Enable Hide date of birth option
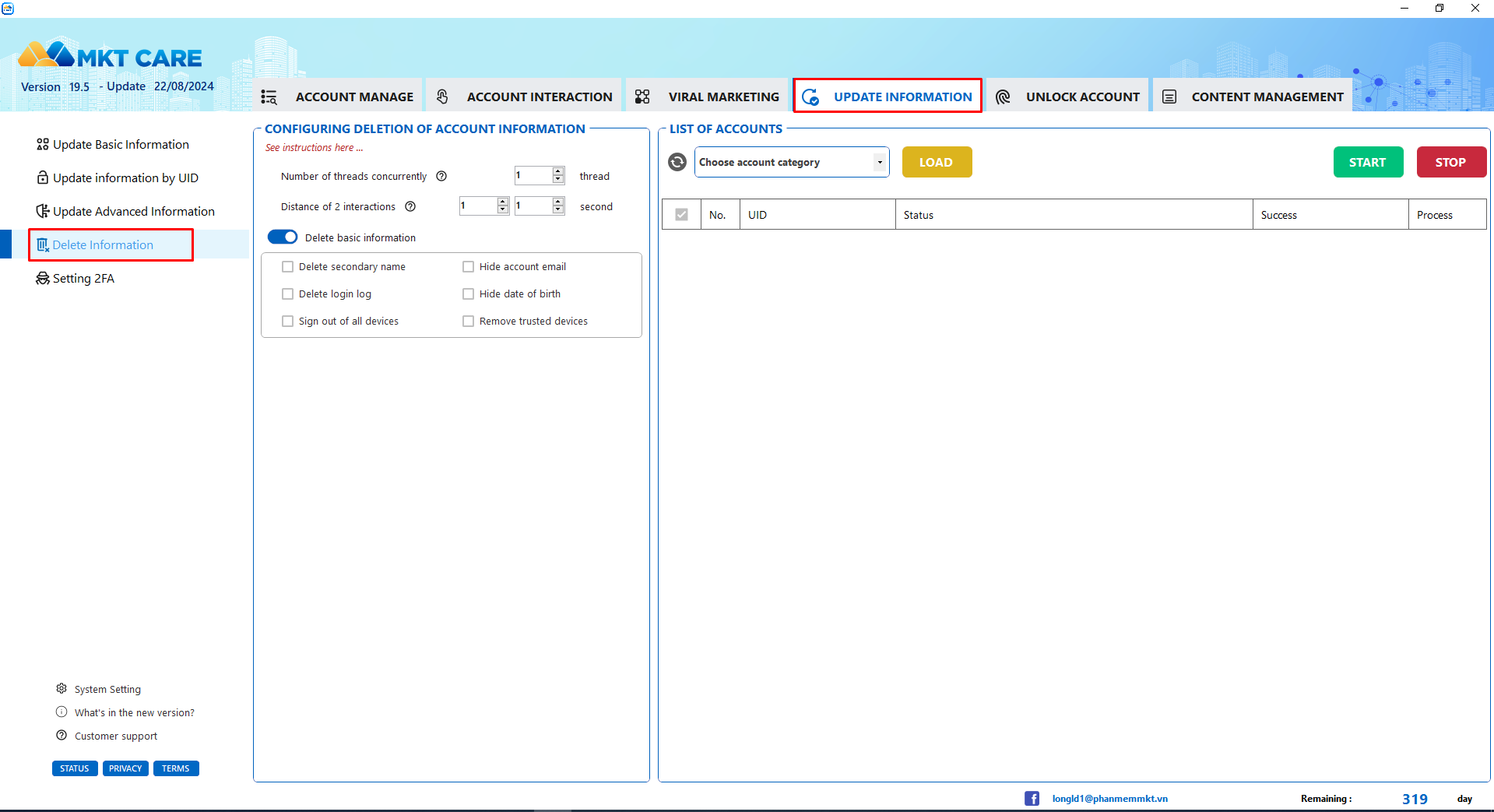Image resolution: width=1494 pixels, height=812 pixels. coord(469,294)
